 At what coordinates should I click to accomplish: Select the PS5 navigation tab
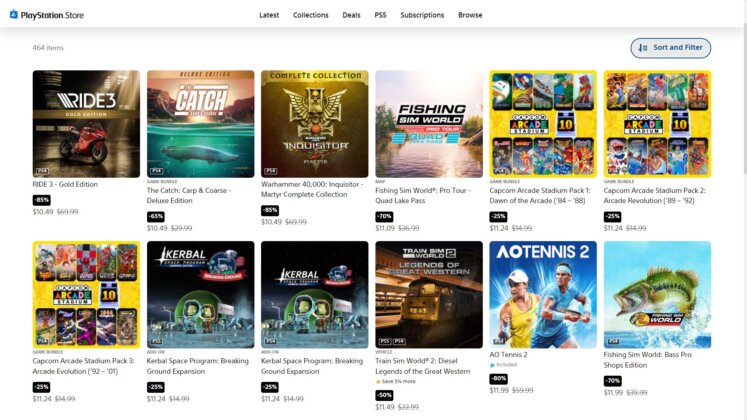point(380,15)
